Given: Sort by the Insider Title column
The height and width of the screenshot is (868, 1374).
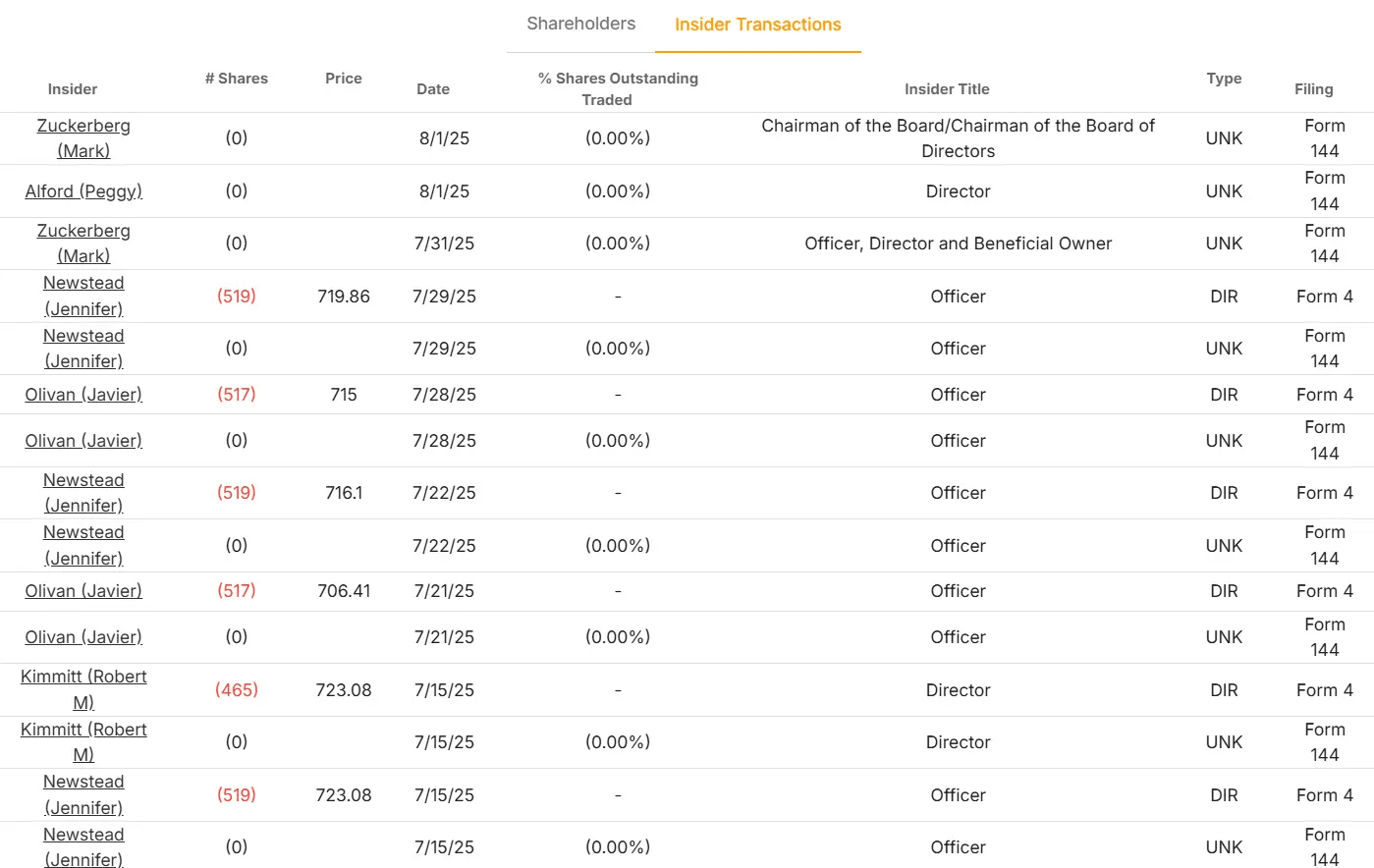Looking at the screenshot, I should 947,88.
